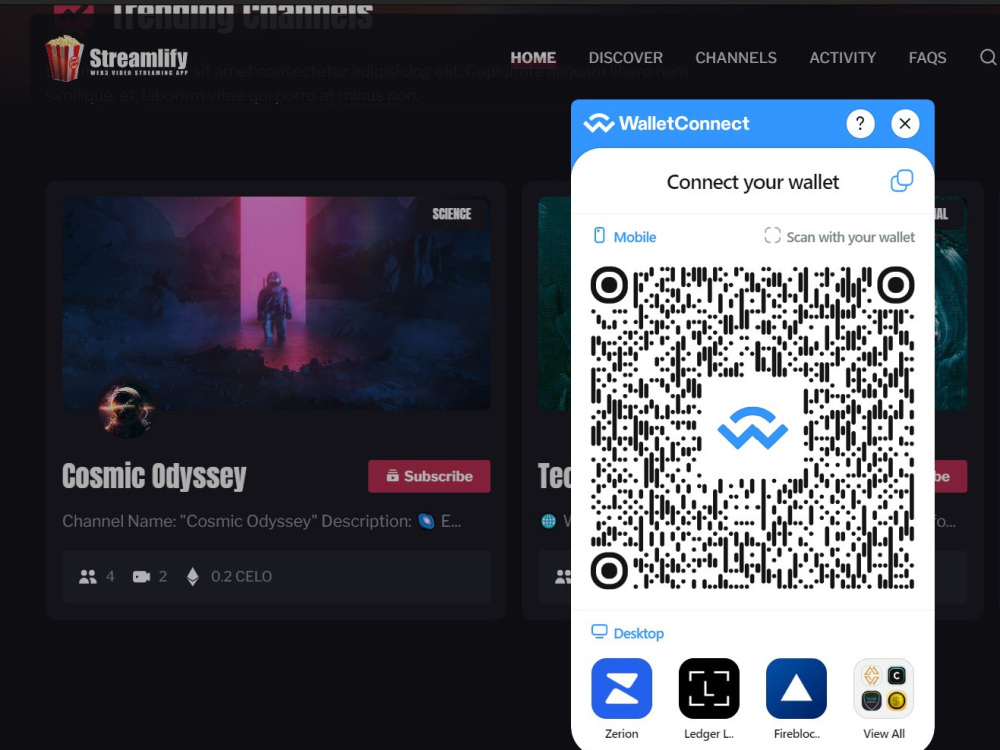Click the Mobile section label
The height and width of the screenshot is (750, 1000).
coord(626,237)
